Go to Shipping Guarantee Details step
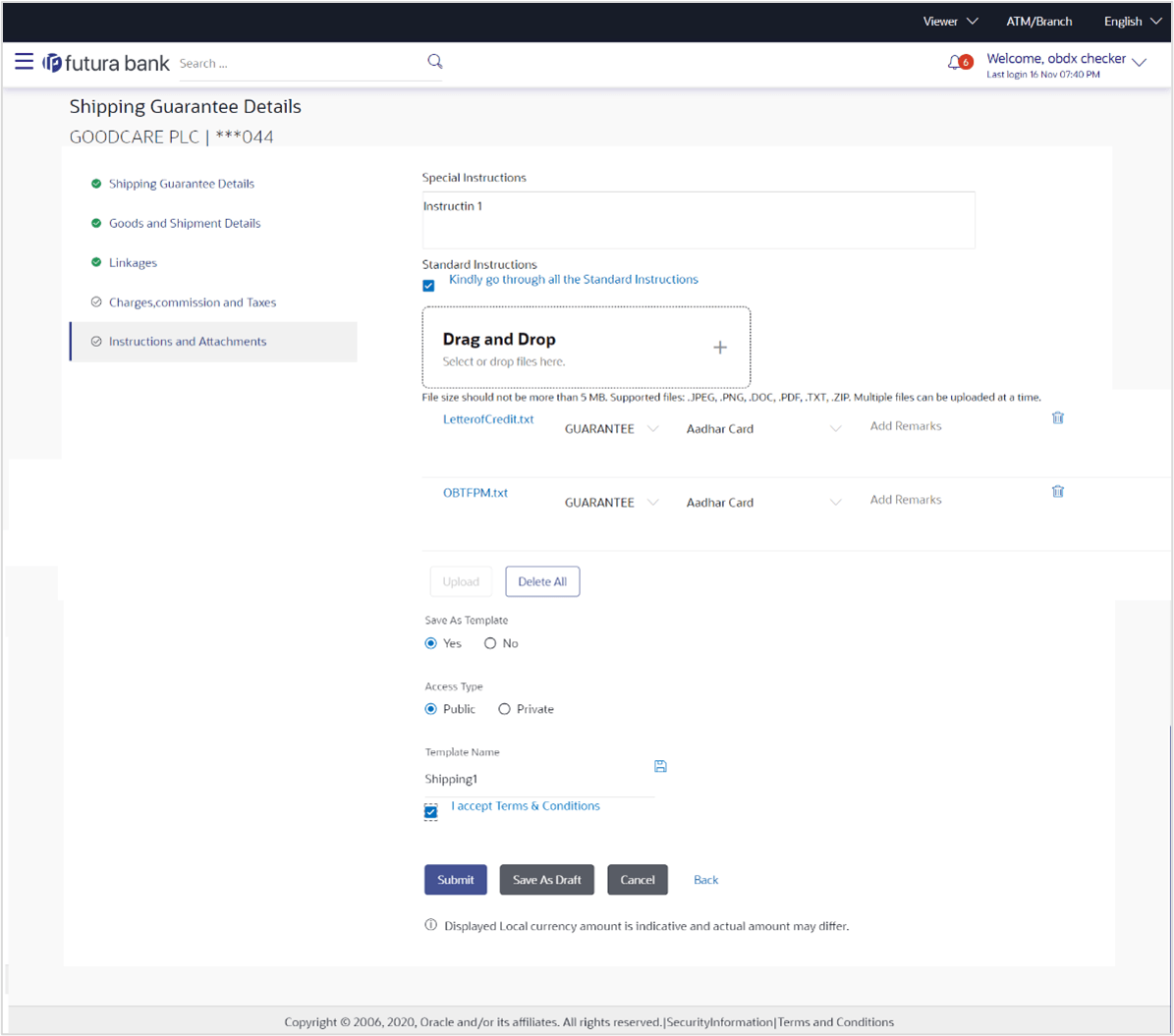This screenshot has height=1036, width=1174. (182, 184)
